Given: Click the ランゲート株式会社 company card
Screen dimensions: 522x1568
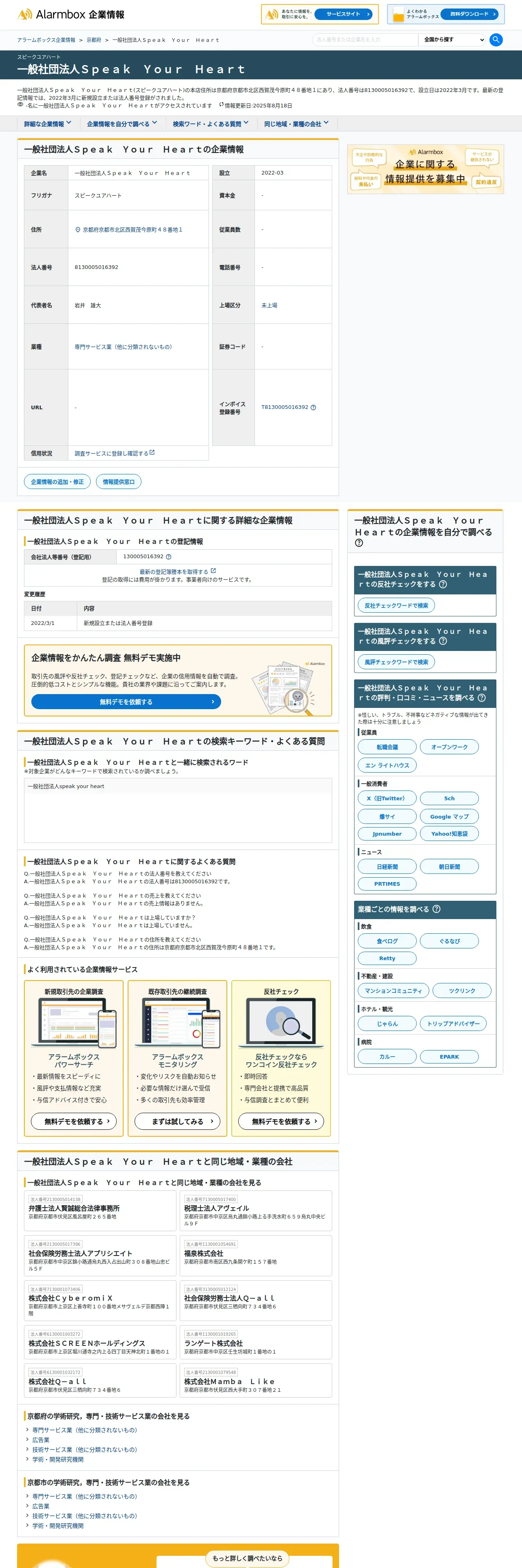Looking at the screenshot, I should point(256,1342).
